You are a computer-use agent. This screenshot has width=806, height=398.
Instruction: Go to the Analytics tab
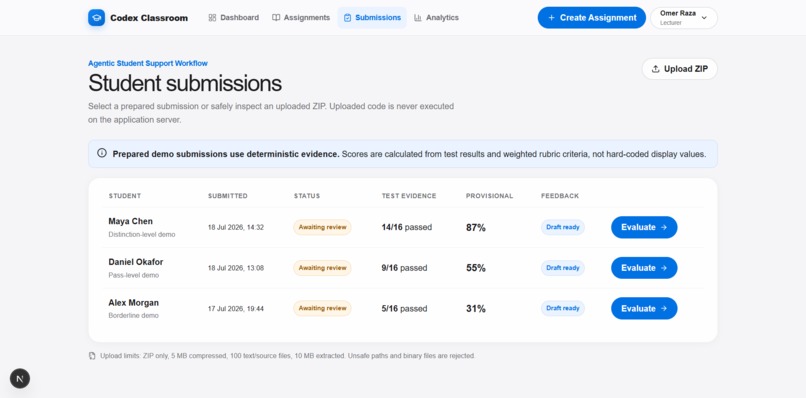point(436,17)
